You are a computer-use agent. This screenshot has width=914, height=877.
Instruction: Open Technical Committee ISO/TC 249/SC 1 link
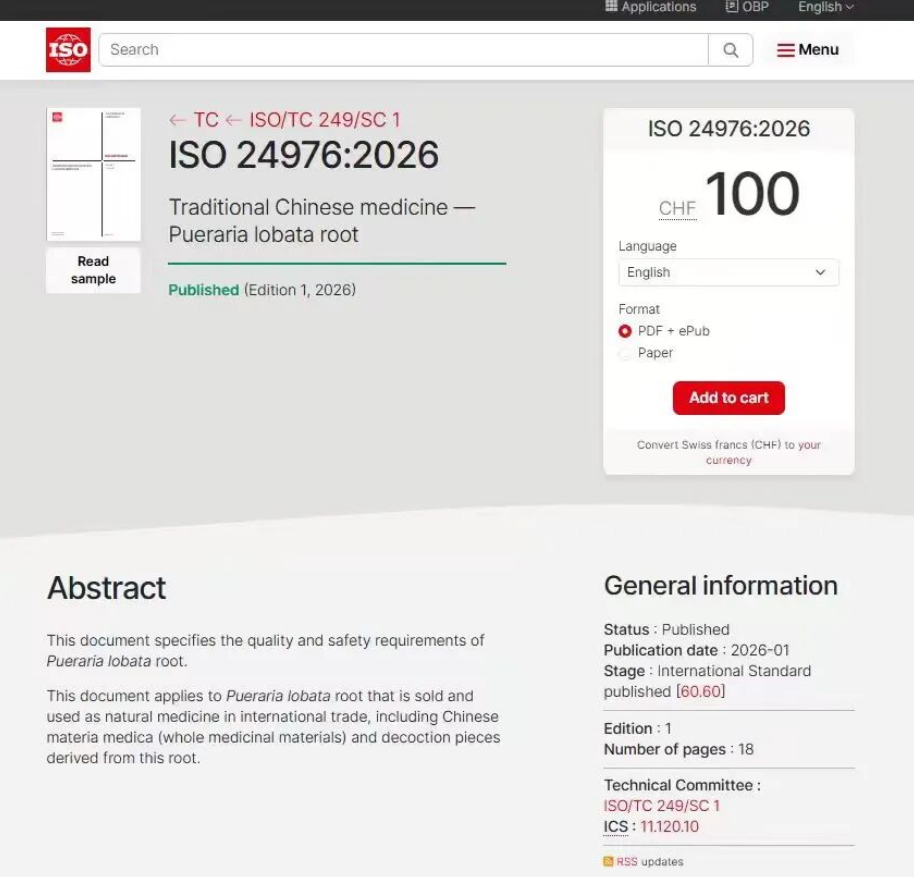(661, 806)
